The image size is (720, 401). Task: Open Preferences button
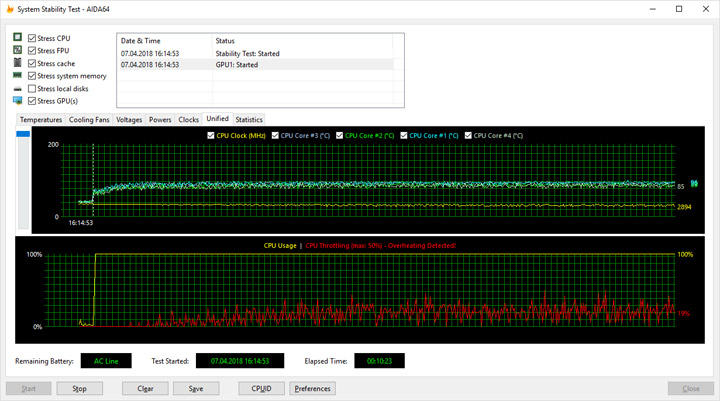click(x=313, y=389)
